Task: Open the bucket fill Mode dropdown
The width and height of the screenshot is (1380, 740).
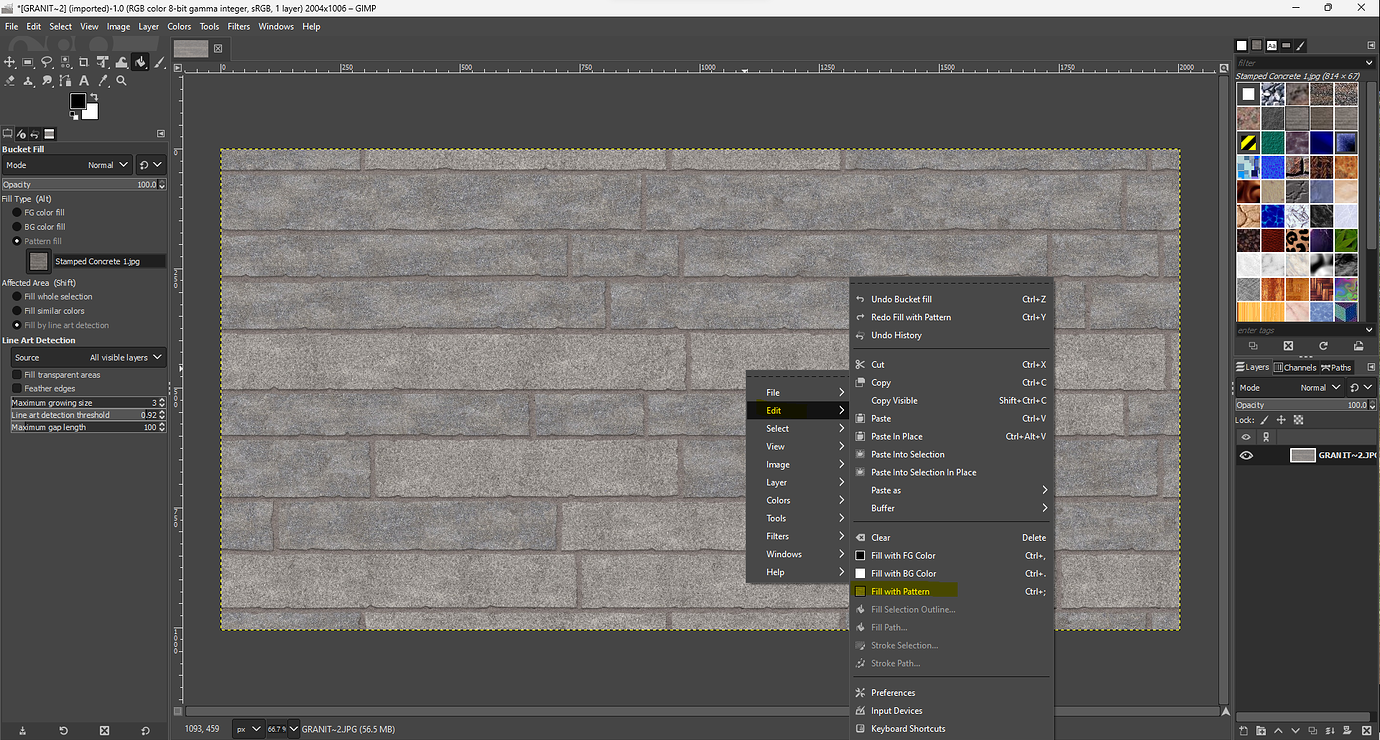Action: [x=67, y=165]
